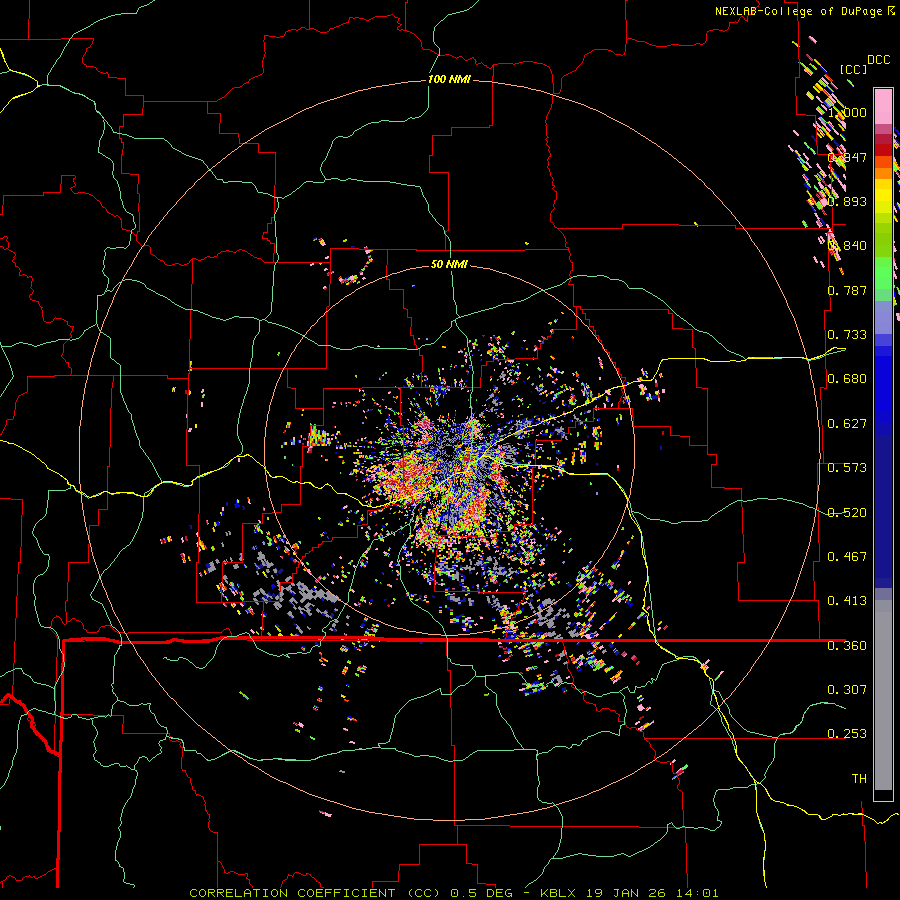Image resolution: width=900 pixels, height=900 pixels.
Task: Click the 0.573 value on the legend
Action: (847, 468)
